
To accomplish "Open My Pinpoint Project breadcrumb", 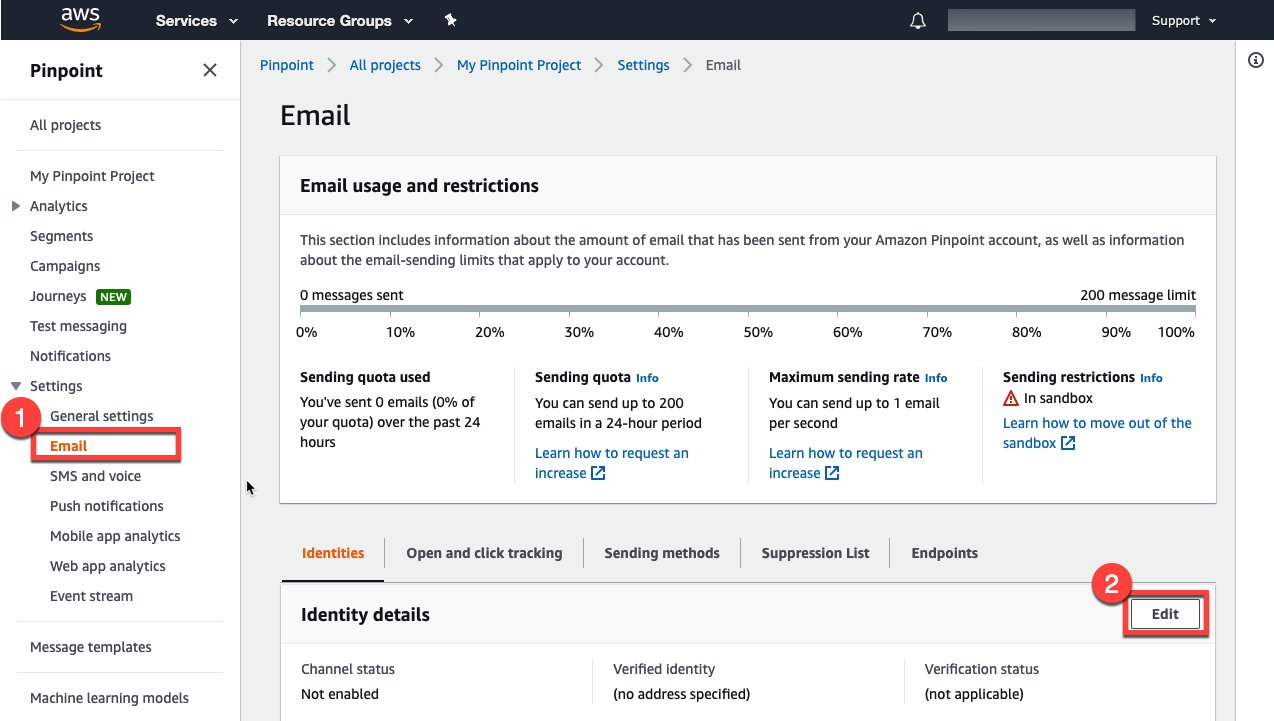I will pos(519,65).
